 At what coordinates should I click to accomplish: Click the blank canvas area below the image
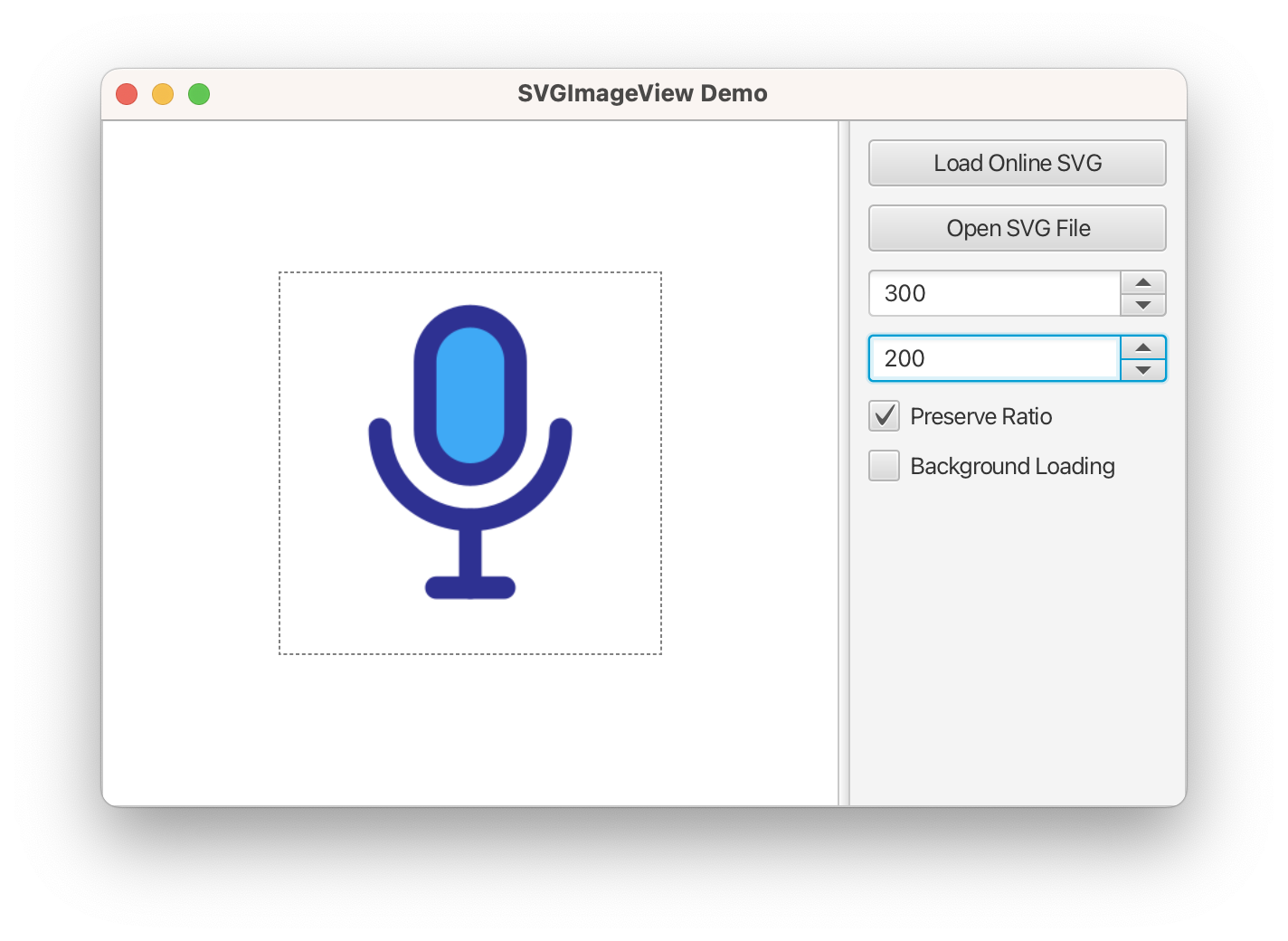click(x=469, y=724)
